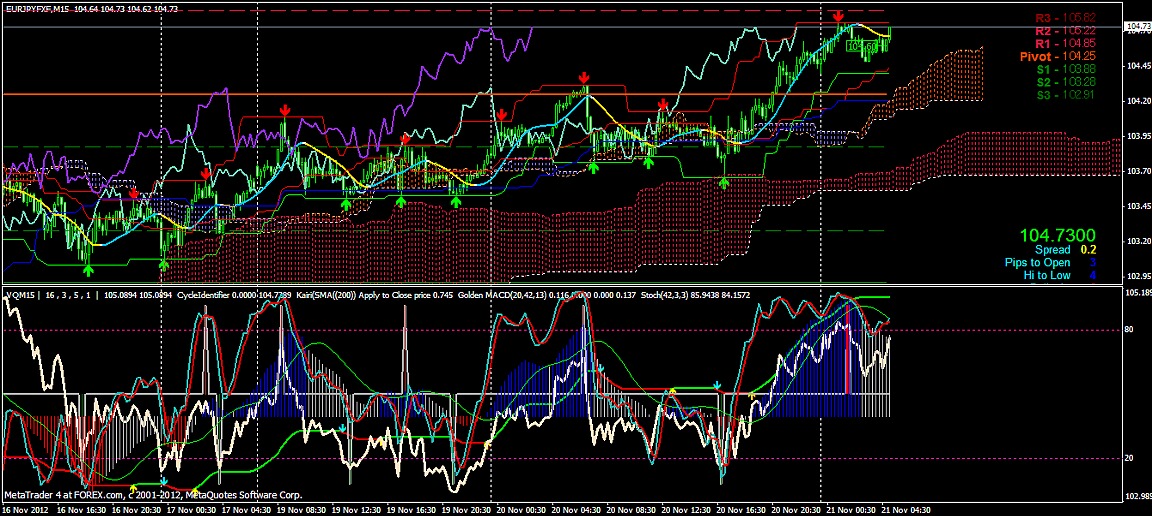Click the red sell arrow above the 21 Nov peak
The image size is (1152, 516).
pos(839,15)
